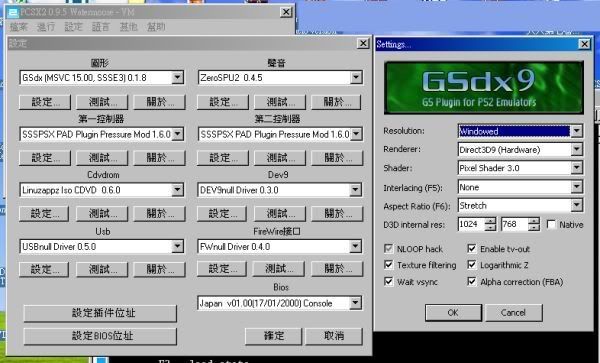Screen dimensions: 600x363
Task: Click 測試 button under FireWire plugin
Action: pos(279,269)
